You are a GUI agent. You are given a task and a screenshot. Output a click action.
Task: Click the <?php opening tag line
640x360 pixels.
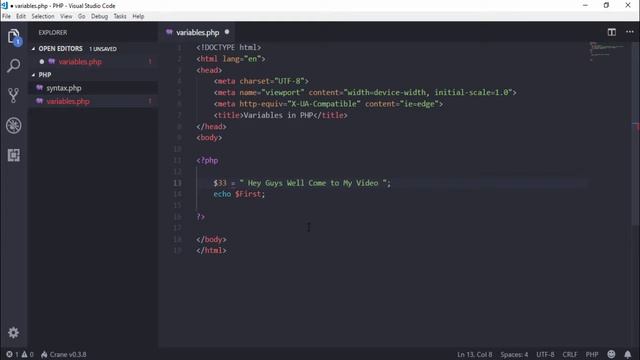[x=207, y=160]
